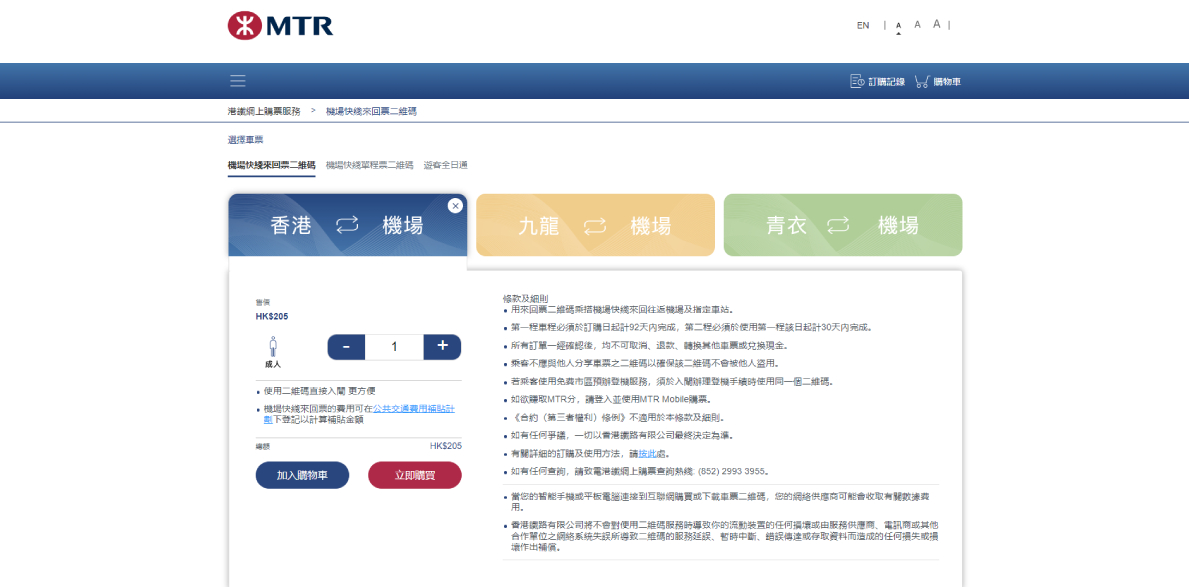Decrease adult ticket quantity with minus
Viewport: 1189px width, 587px height.
tap(347, 347)
